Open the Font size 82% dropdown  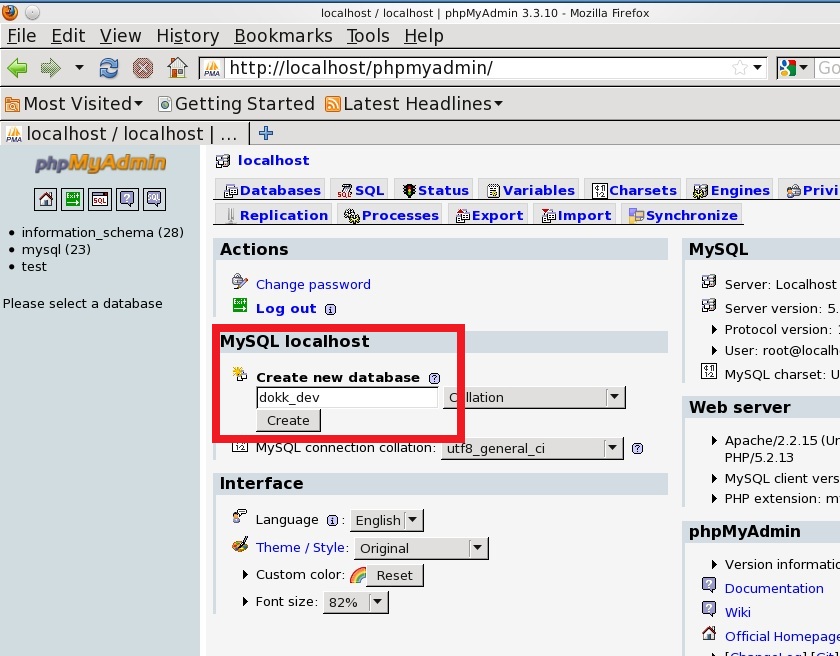pyautogui.click(x=355, y=602)
